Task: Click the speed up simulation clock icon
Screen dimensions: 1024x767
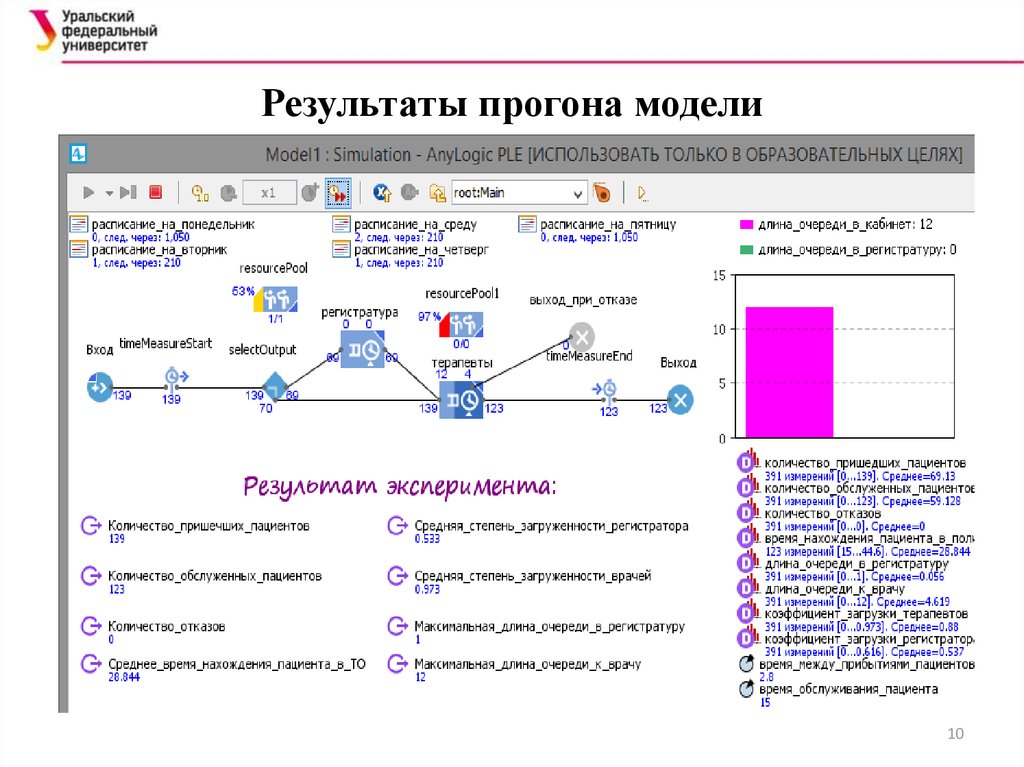Action: point(309,192)
